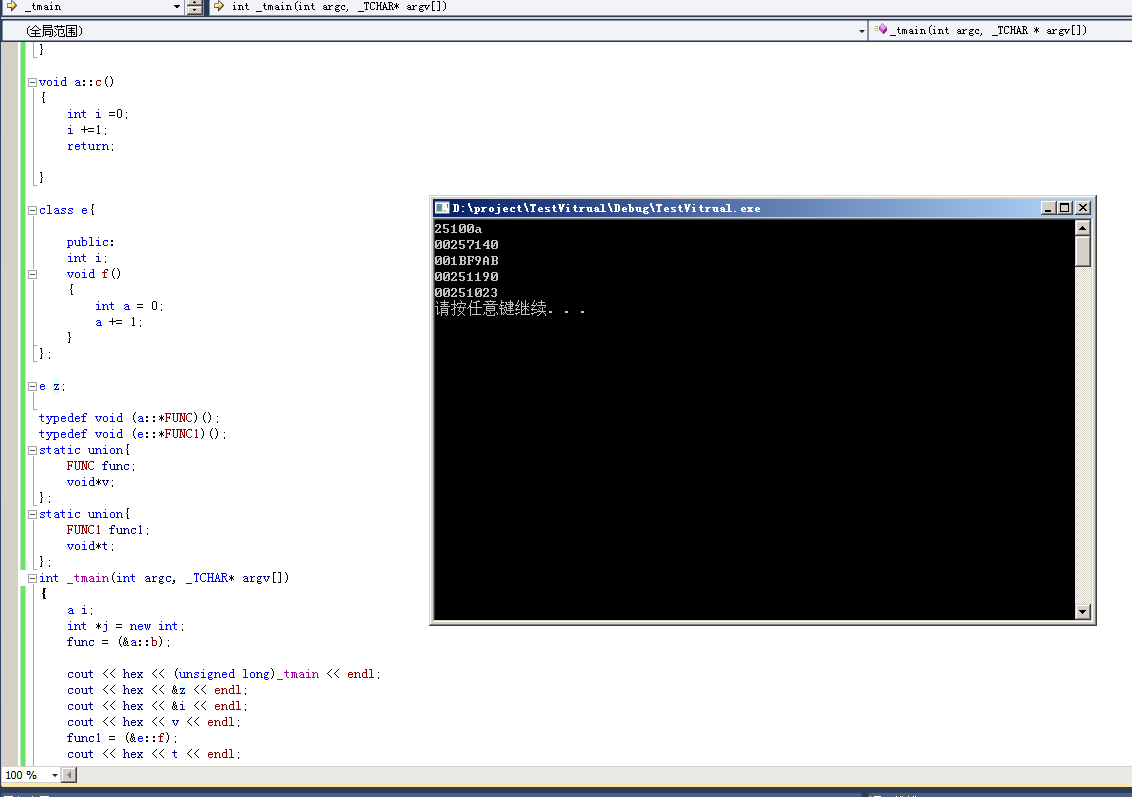The height and width of the screenshot is (797, 1132).
Task: Click the 'return;' statement in a::c
Action: click(90, 146)
